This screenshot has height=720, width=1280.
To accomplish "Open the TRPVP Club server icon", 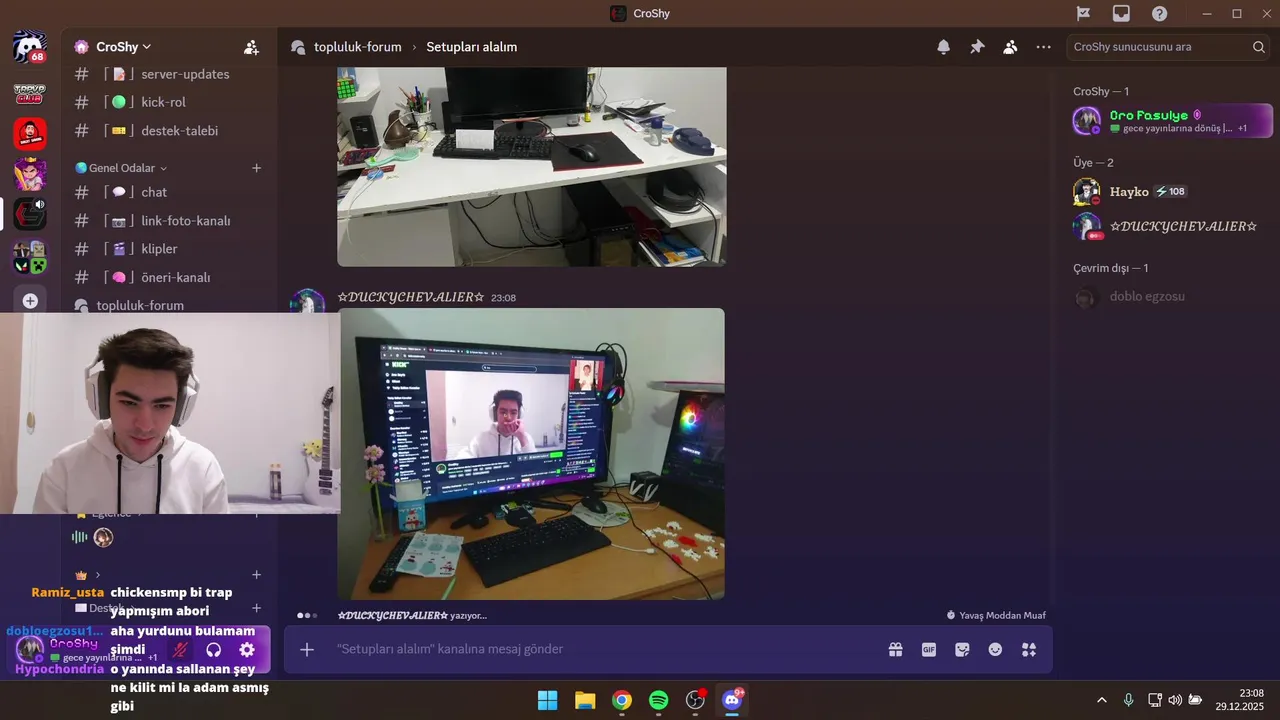I will [29, 93].
